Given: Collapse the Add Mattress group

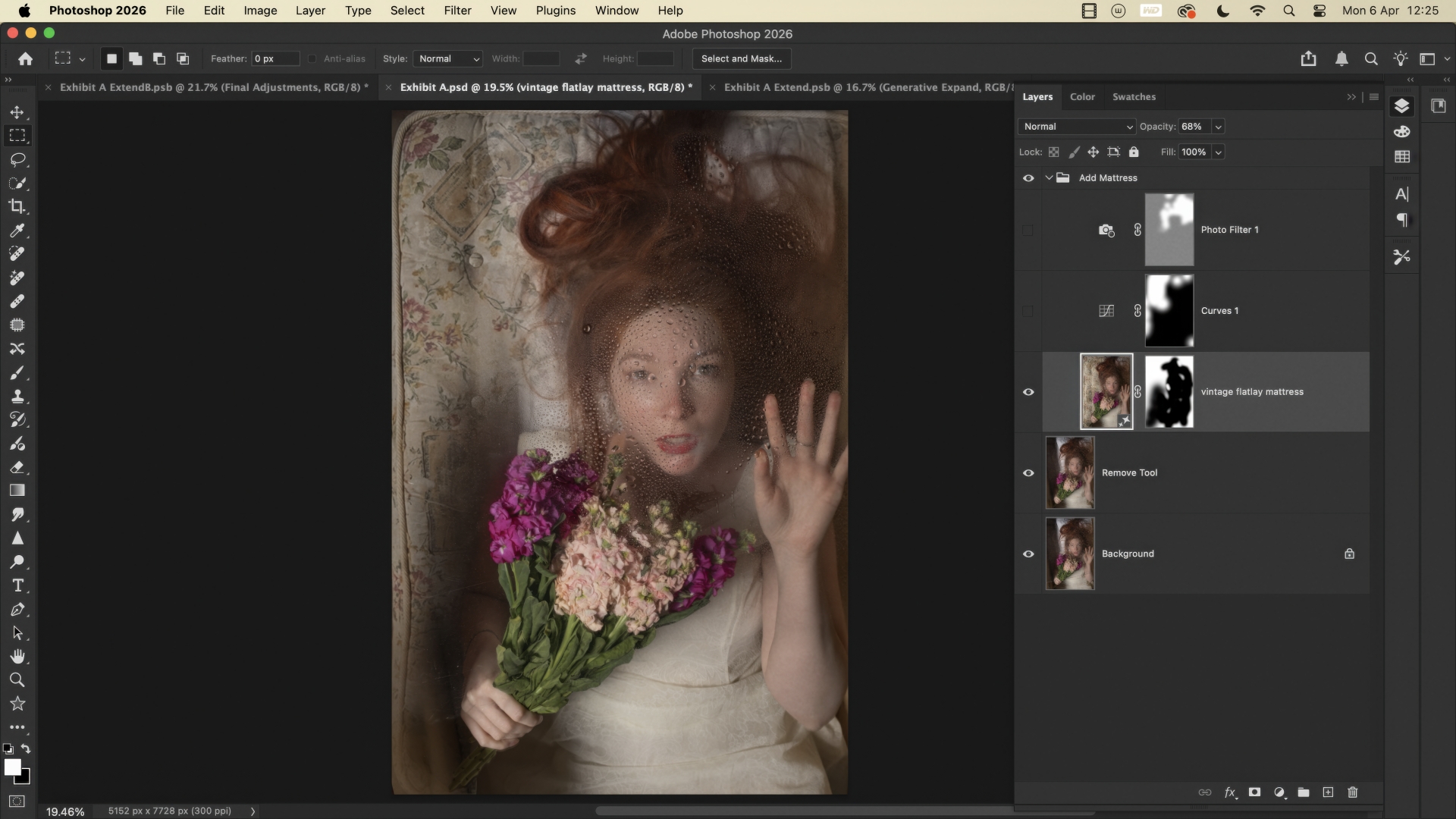Looking at the screenshot, I should [1049, 178].
